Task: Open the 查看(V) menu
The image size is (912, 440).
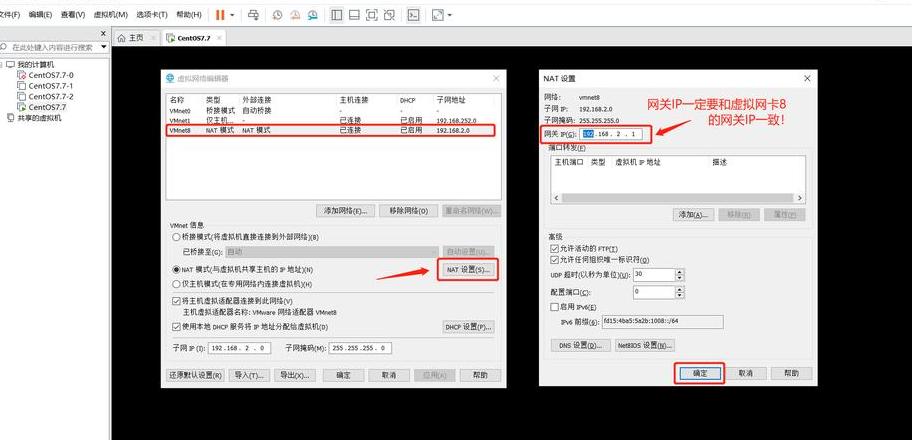Action: pos(73,15)
